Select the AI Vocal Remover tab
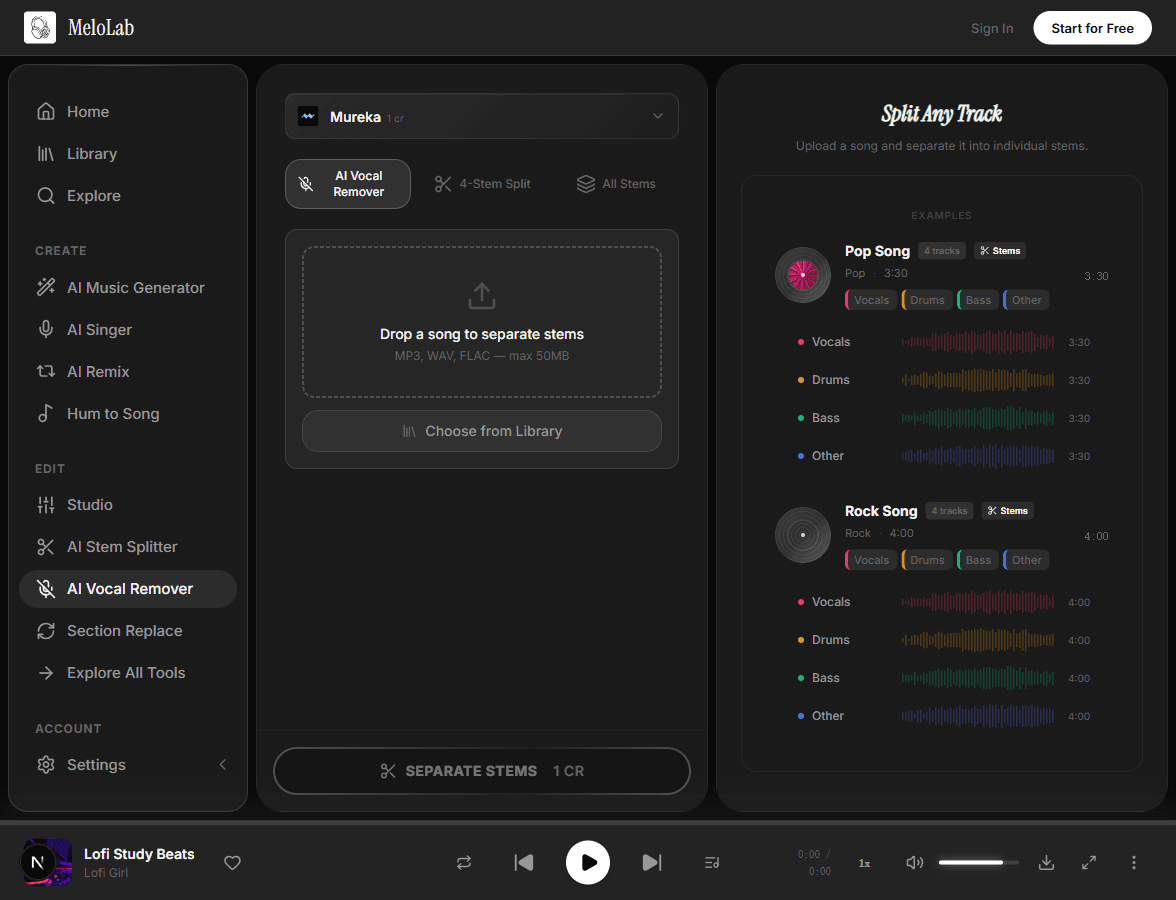The width and height of the screenshot is (1176, 900). (348, 184)
